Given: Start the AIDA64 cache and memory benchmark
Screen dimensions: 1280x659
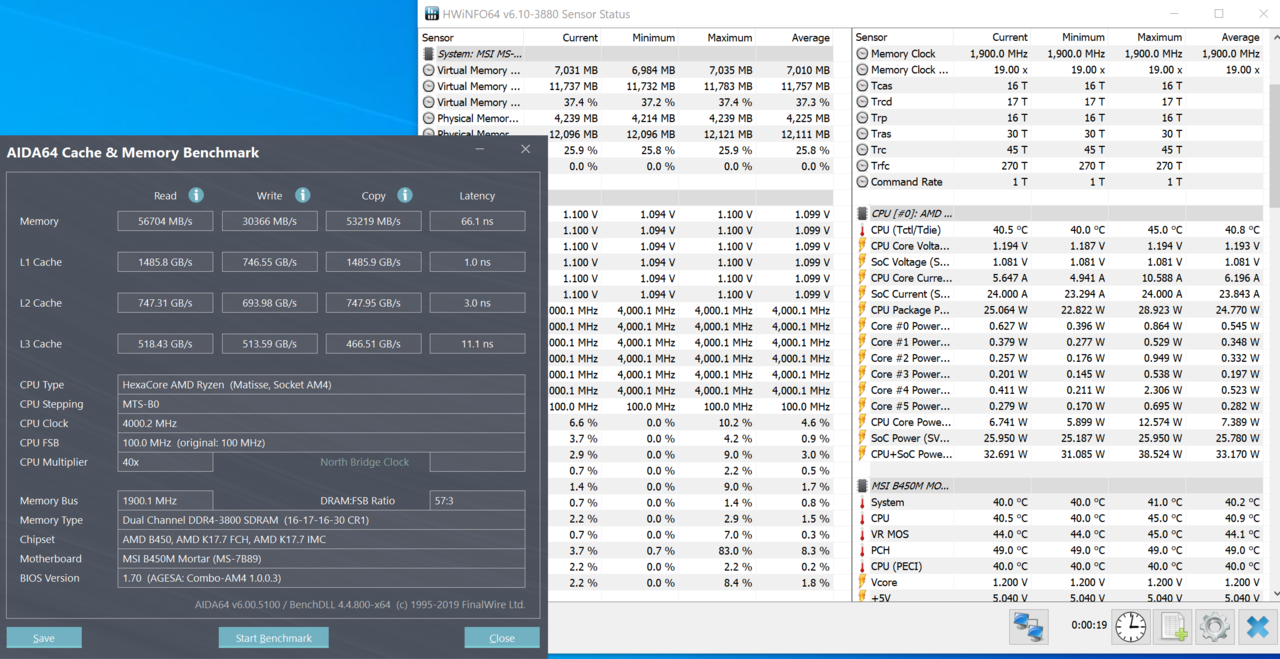Looking at the screenshot, I should (274, 638).
